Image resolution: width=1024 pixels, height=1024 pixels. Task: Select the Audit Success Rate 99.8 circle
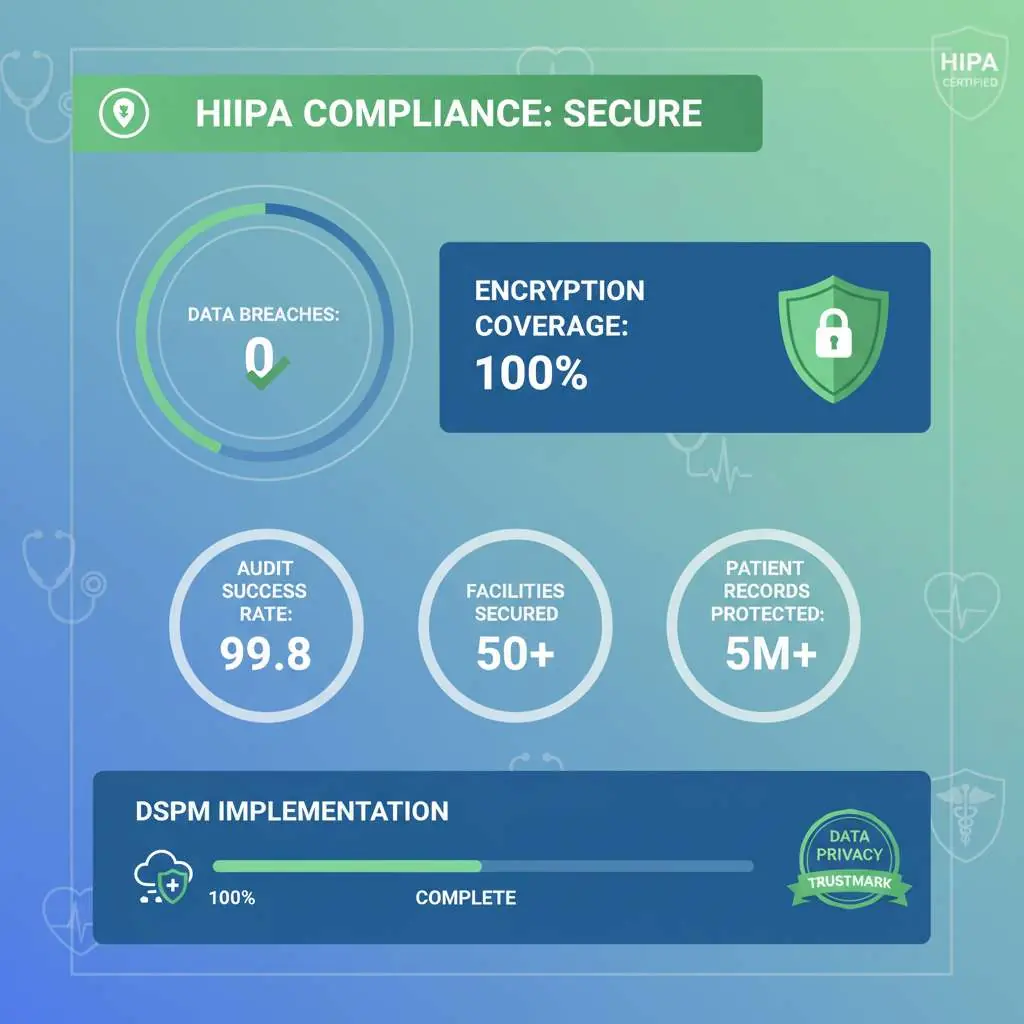pos(266,626)
